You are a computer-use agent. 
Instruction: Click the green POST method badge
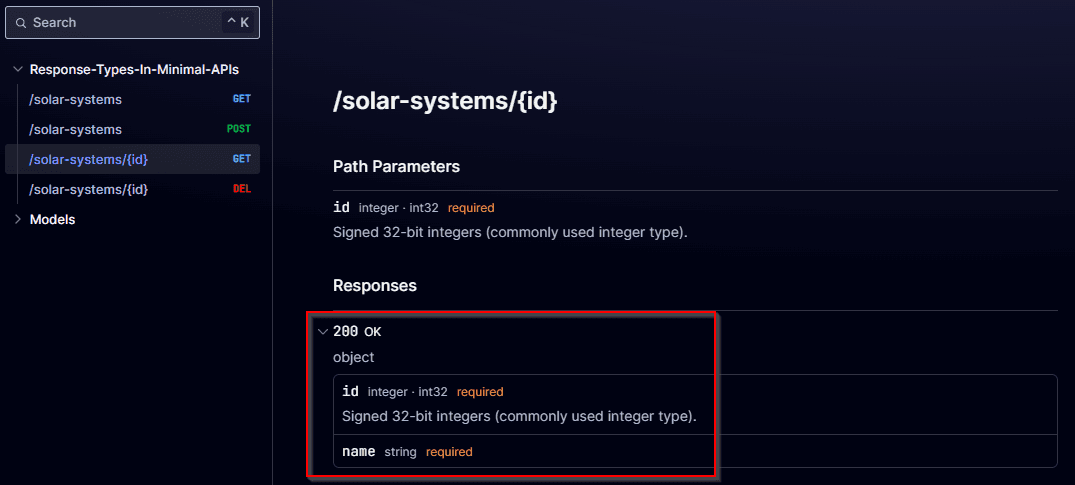(x=239, y=129)
